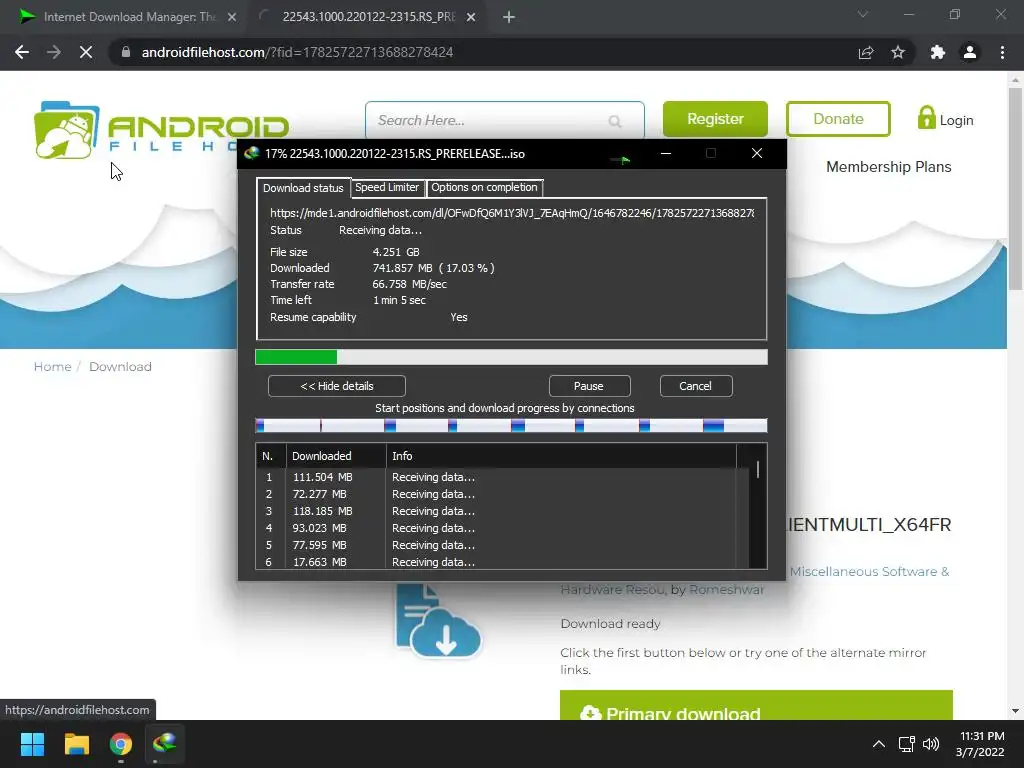Select connection row with 77.595 MB
Screen dimensions: 1024x768
click(x=502, y=545)
